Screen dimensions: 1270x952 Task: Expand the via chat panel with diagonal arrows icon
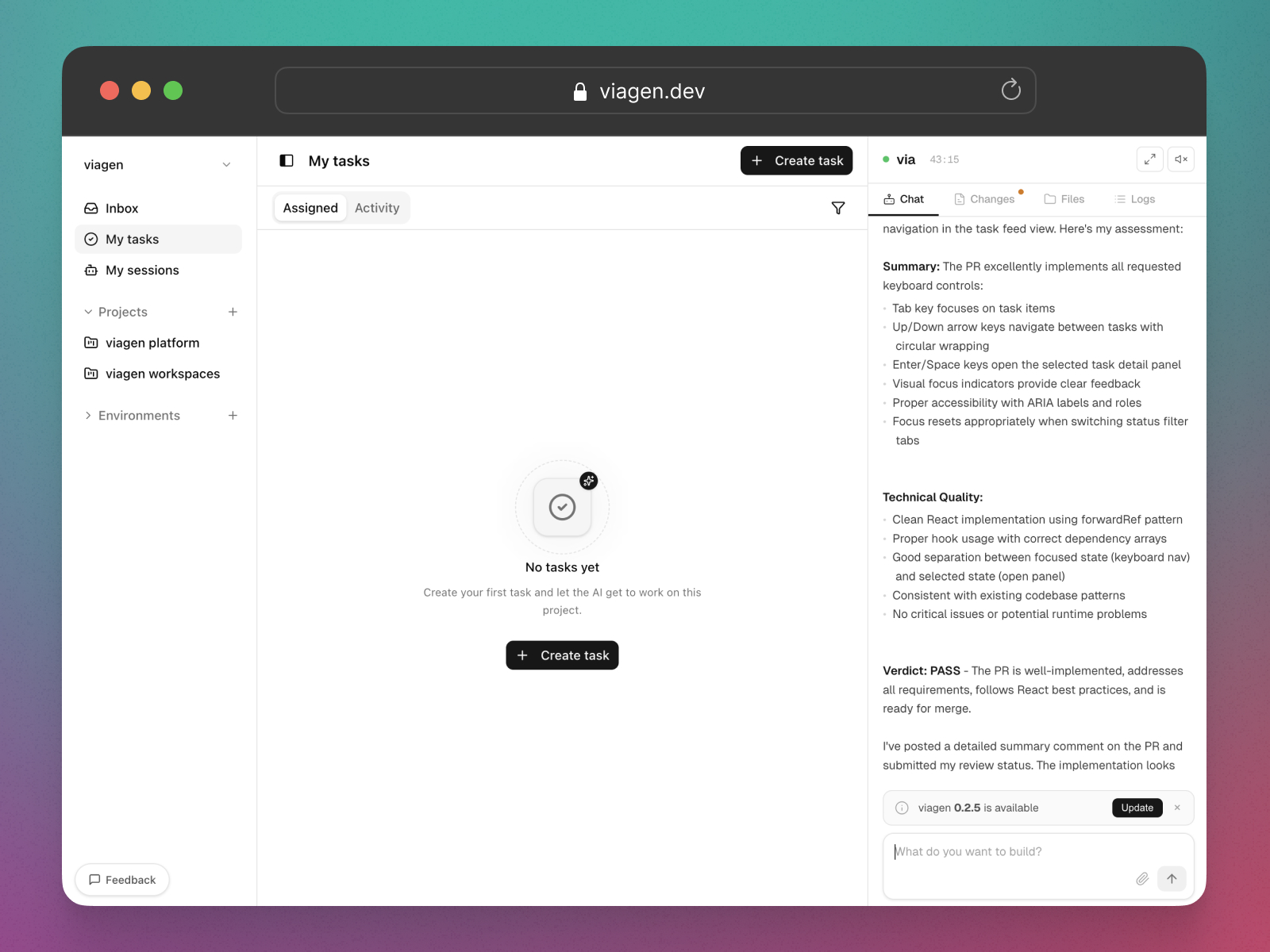tap(1149, 159)
